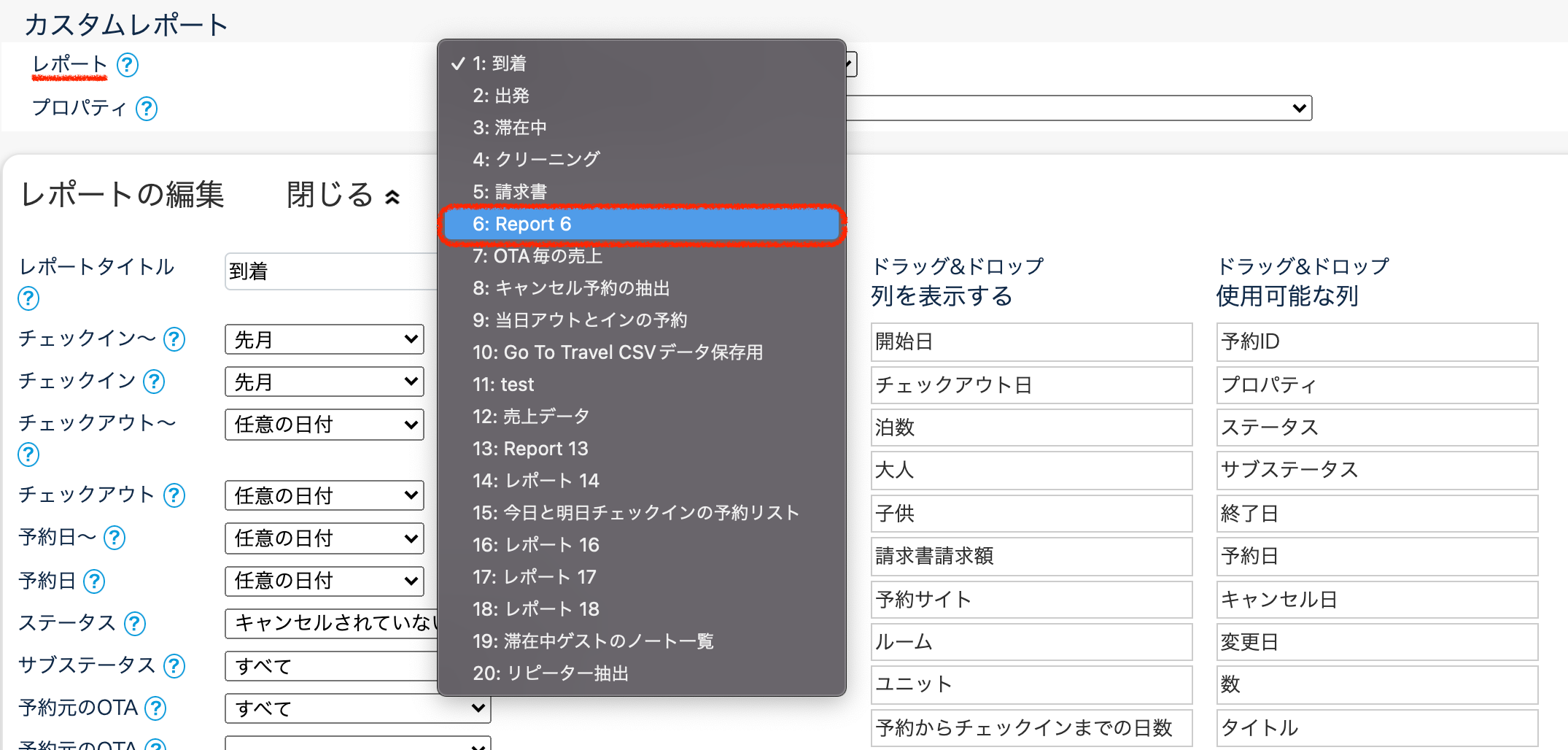
Task: Open help for サブステータス field
Action: [174, 666]
